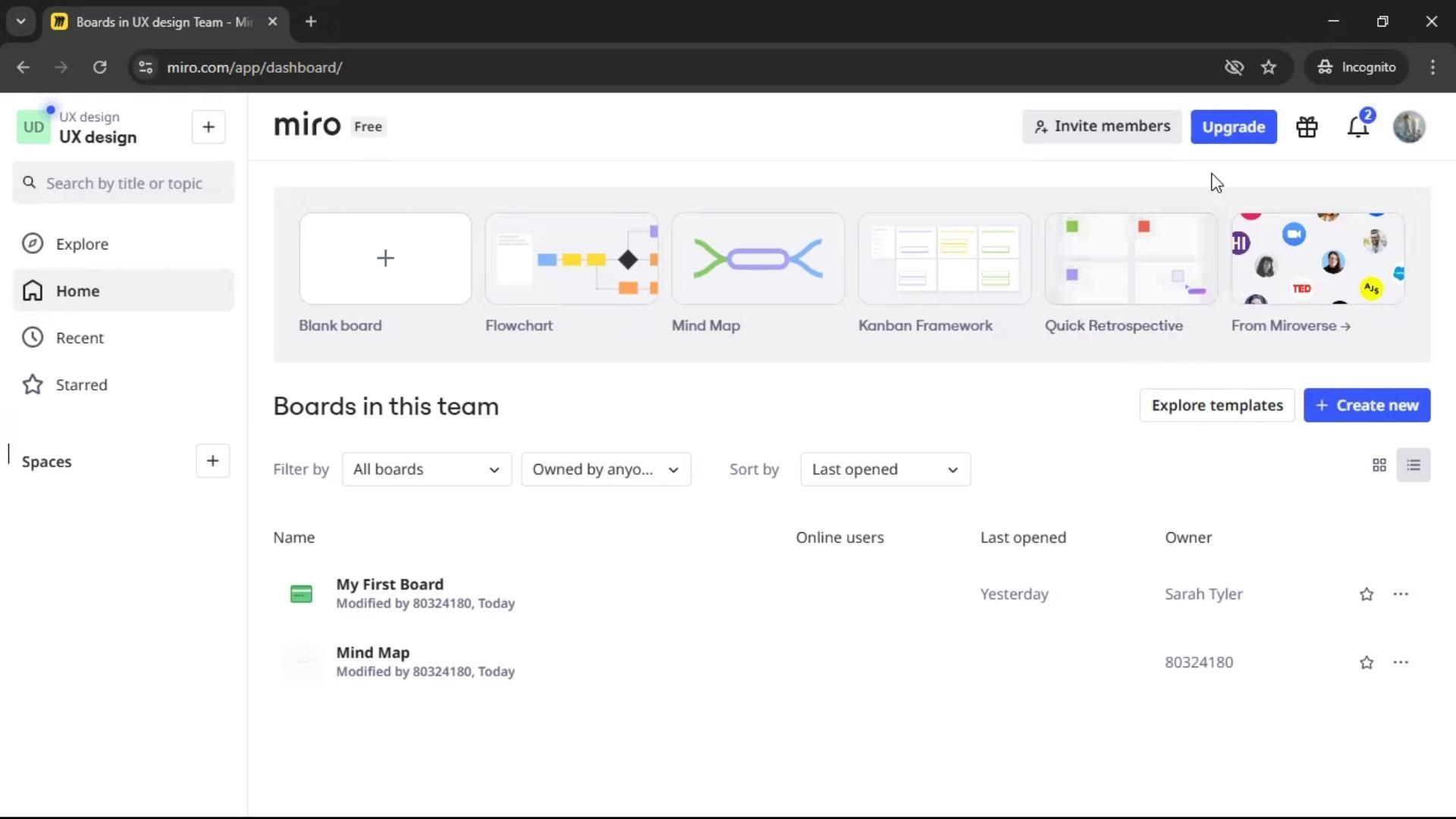This screenshot has width=1456, height=819.
Task: Open the Starred section in the sidebar
Action: point(81,385)
